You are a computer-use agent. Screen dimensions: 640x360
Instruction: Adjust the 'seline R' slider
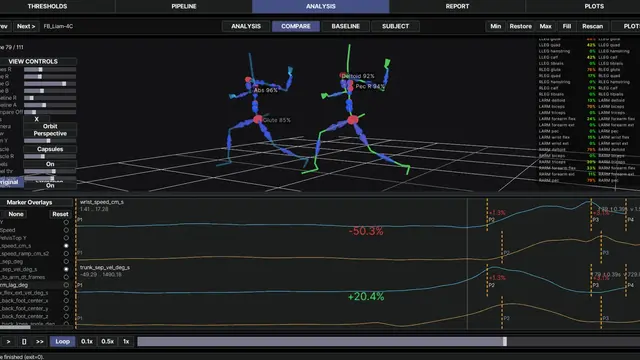(x=50, y=98)
